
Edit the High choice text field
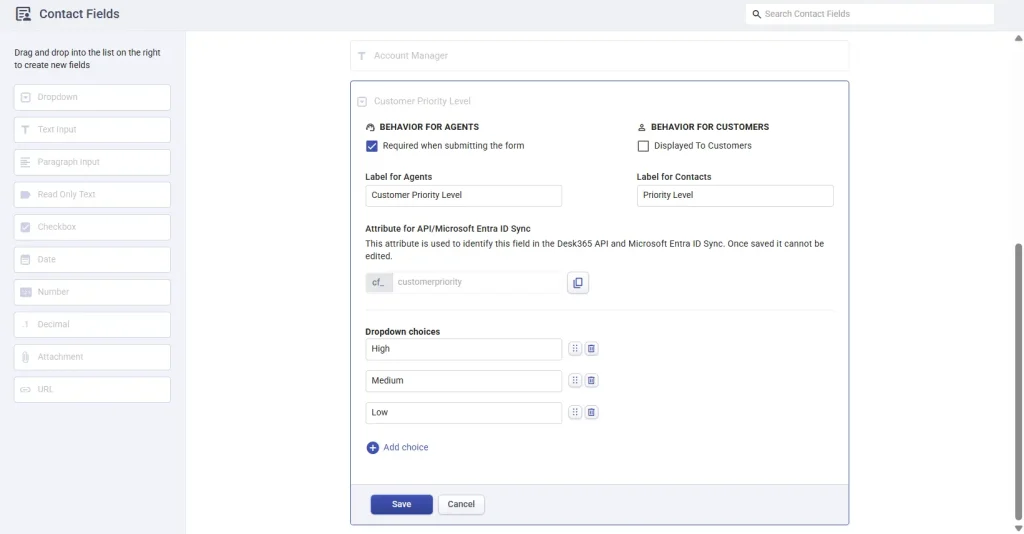click(x=464, y=349)
